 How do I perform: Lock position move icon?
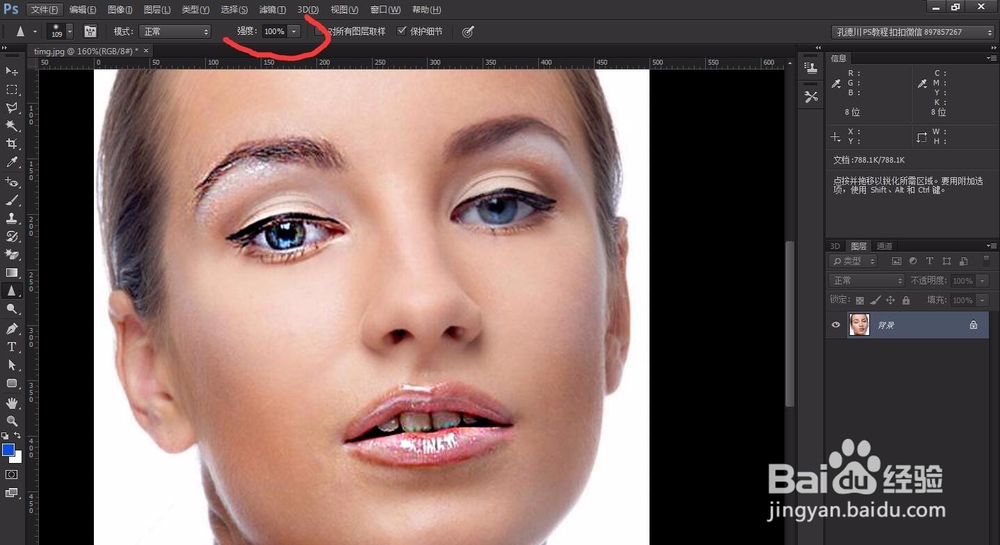click(890, 300)
